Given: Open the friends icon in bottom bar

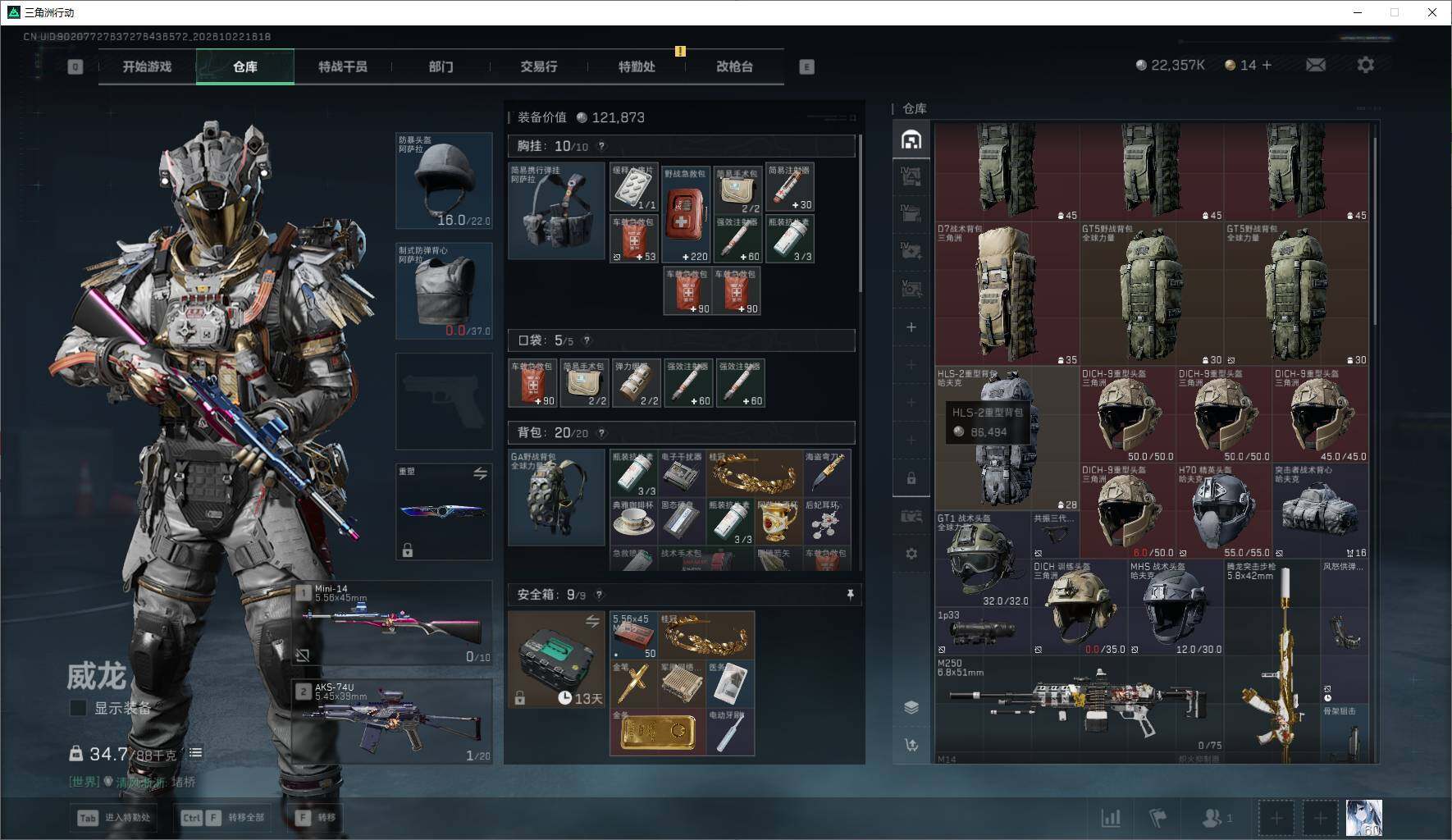Looking at the screenshot, I should 1217,818.
